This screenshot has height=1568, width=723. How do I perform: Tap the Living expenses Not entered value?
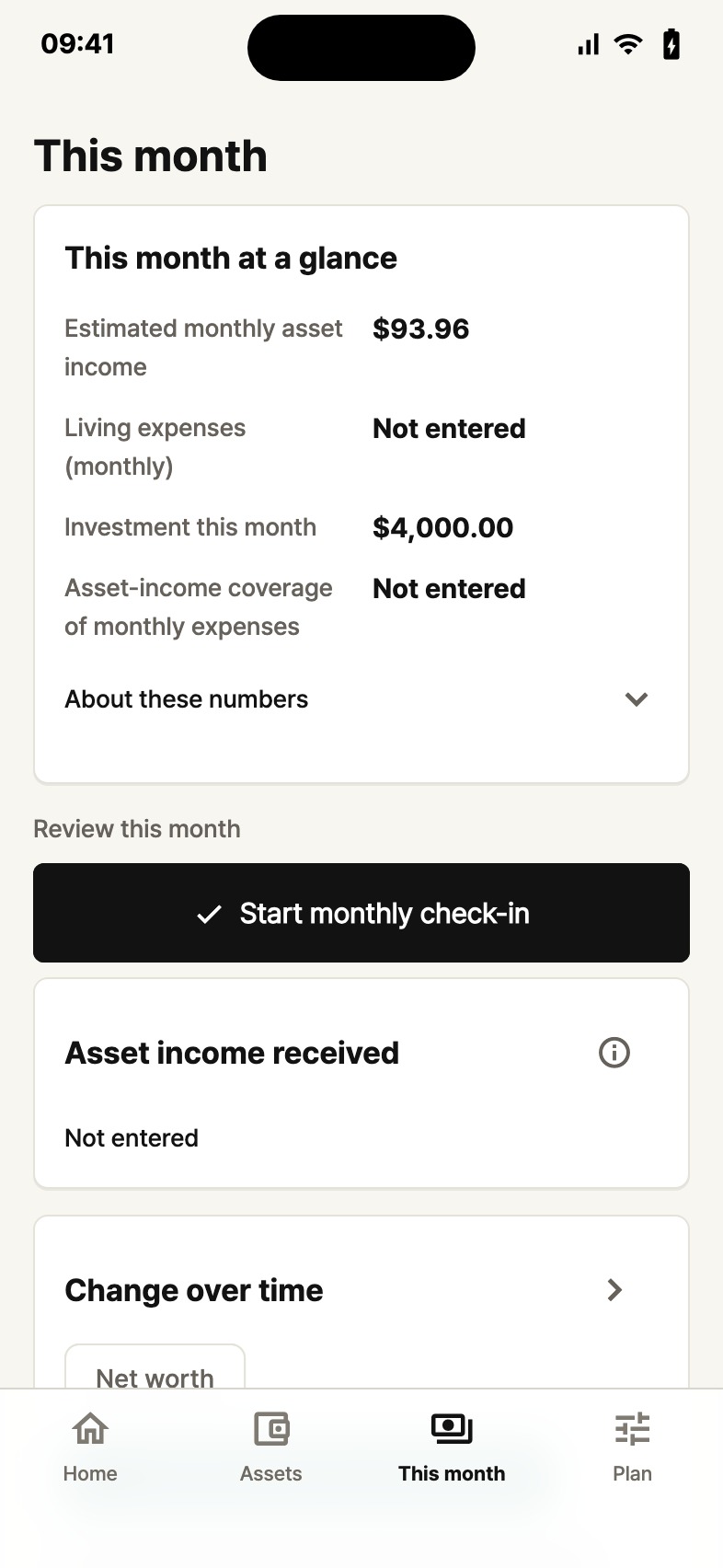pyautogui.click(x=449, y=429)
